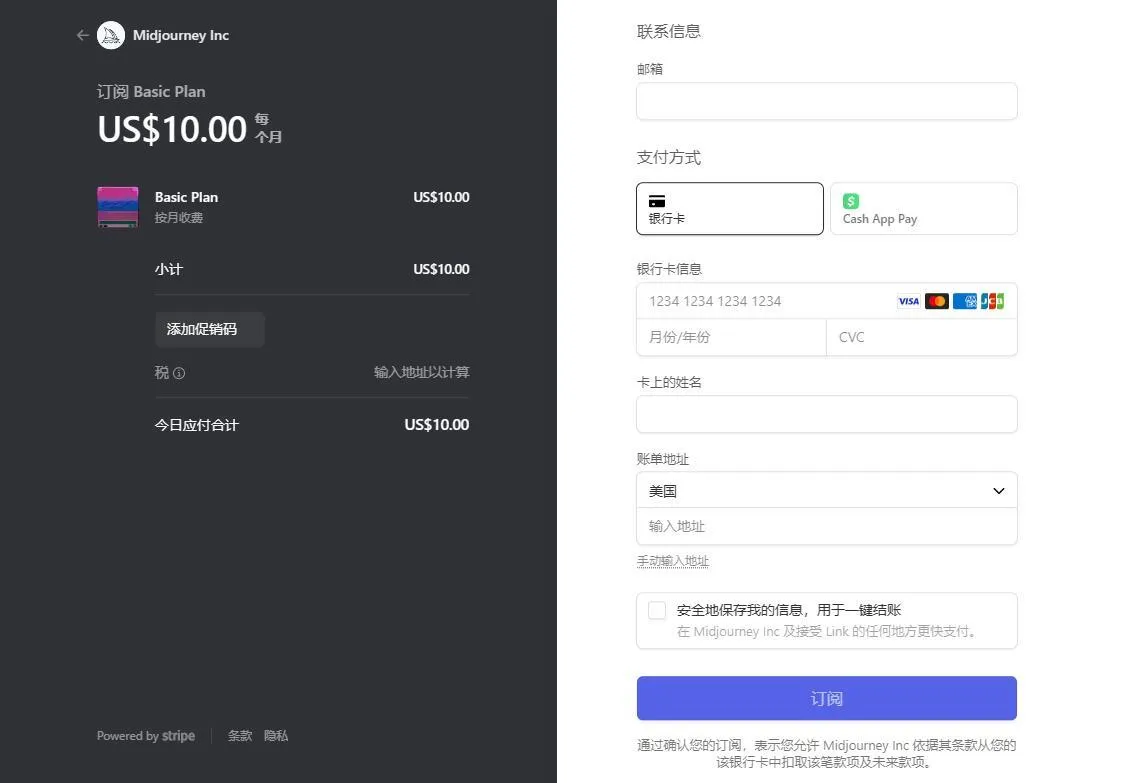Image resolution: width=1137 pixels, height=783 pixels.
Task: Click the back arrow beside Midjourney Inc
Action: point(82,35)
